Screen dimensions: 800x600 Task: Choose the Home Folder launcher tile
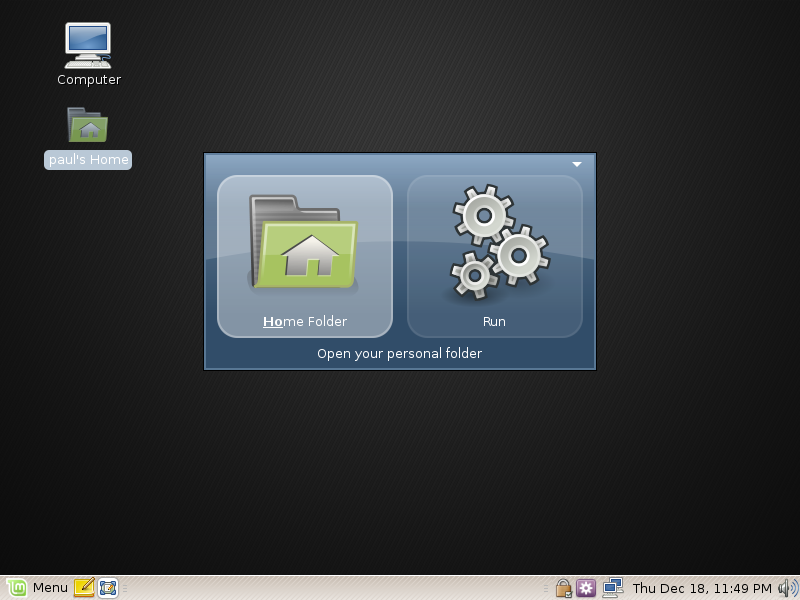coord(305,256)
